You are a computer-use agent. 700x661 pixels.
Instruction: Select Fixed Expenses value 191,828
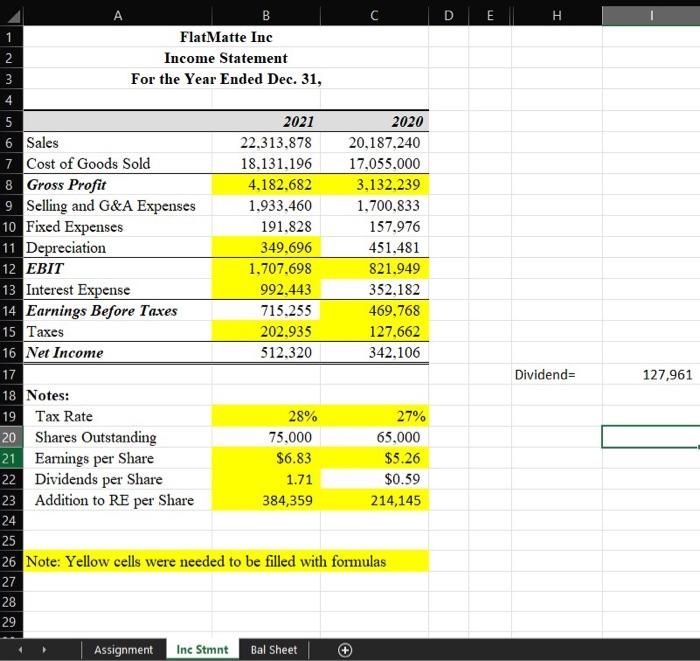tap(266, 227)
